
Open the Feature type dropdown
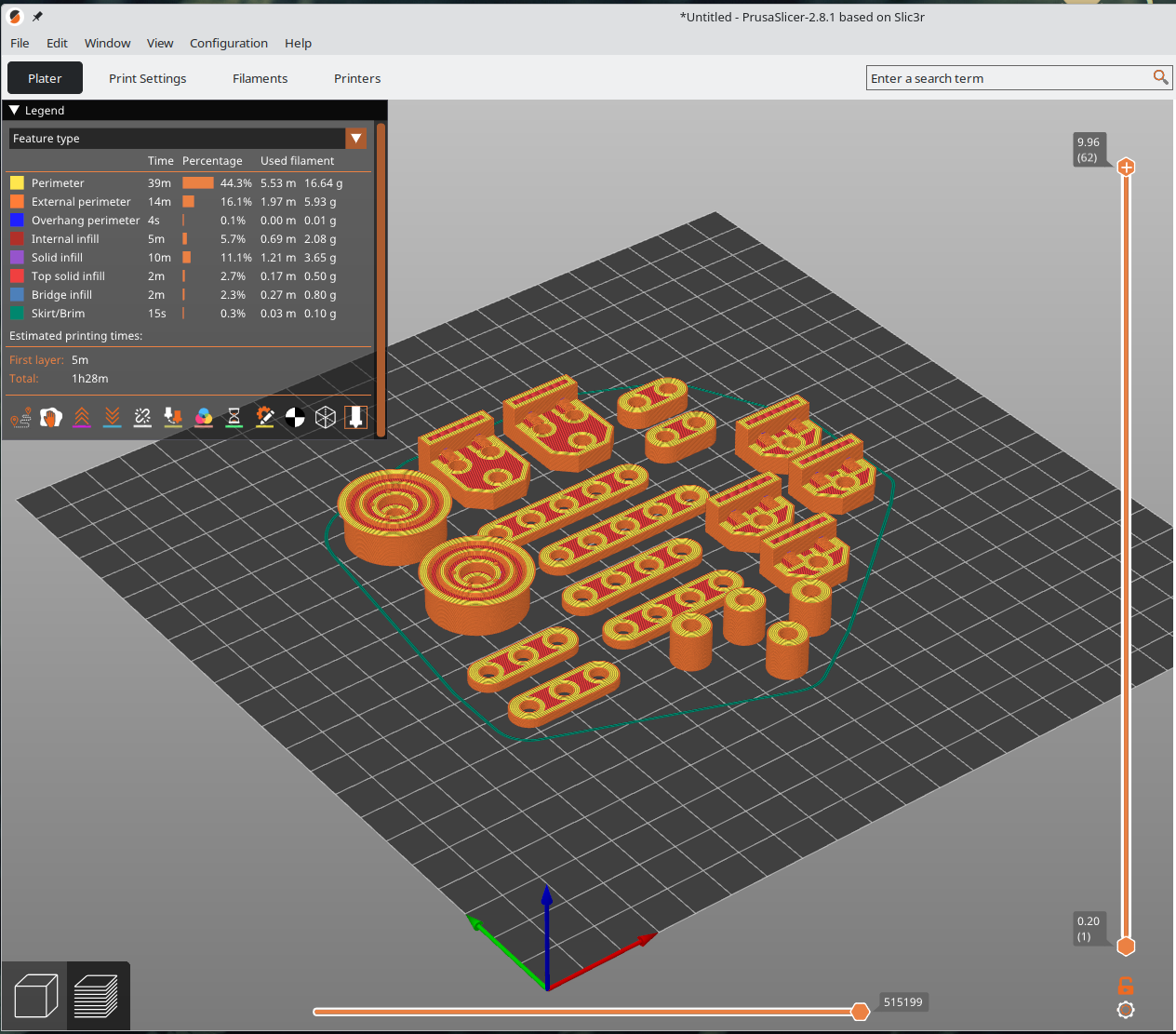coord(355,139)
